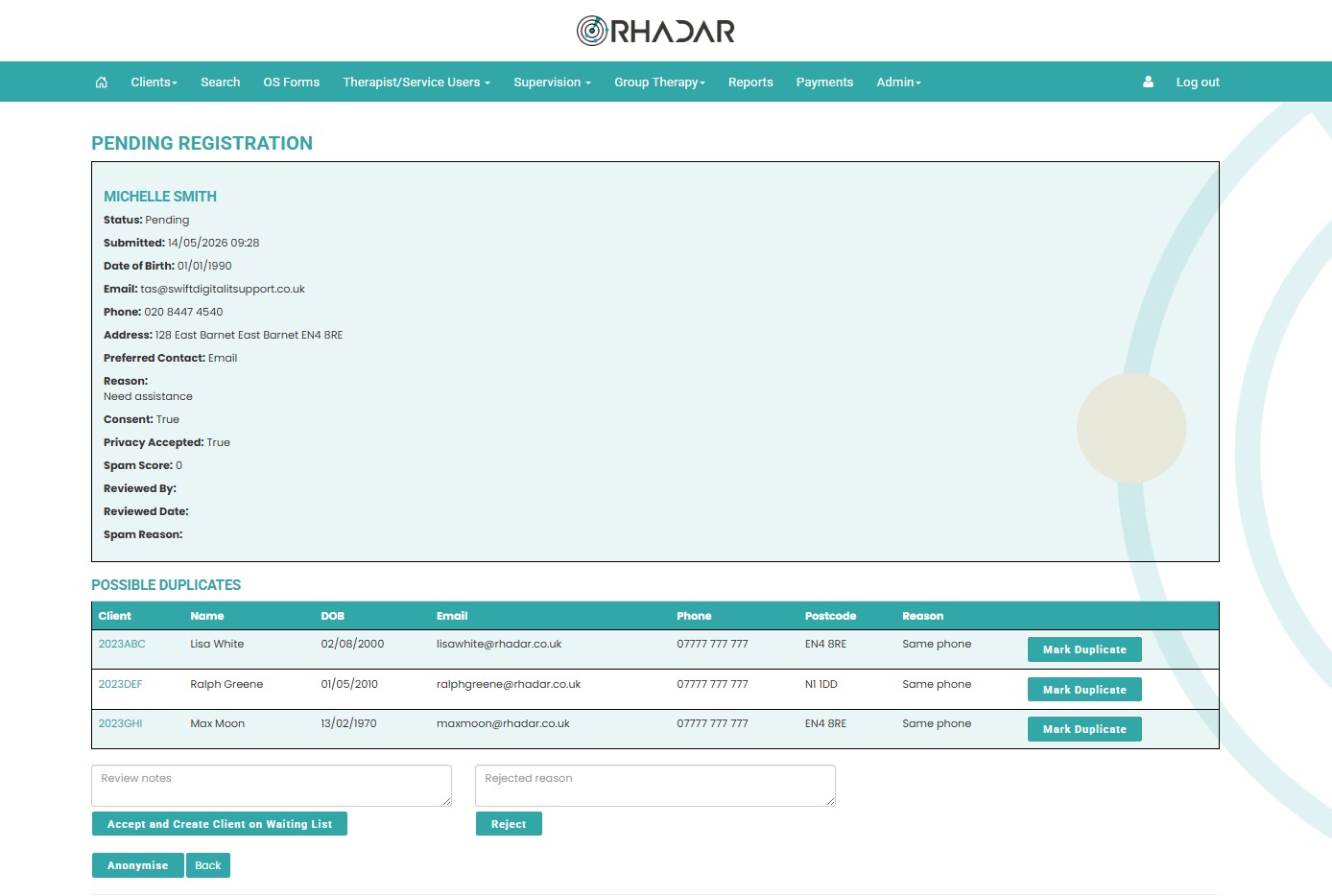1332x896 pixels.
Task: Click phone number 020 8447 4540
Action: (183, 312)
